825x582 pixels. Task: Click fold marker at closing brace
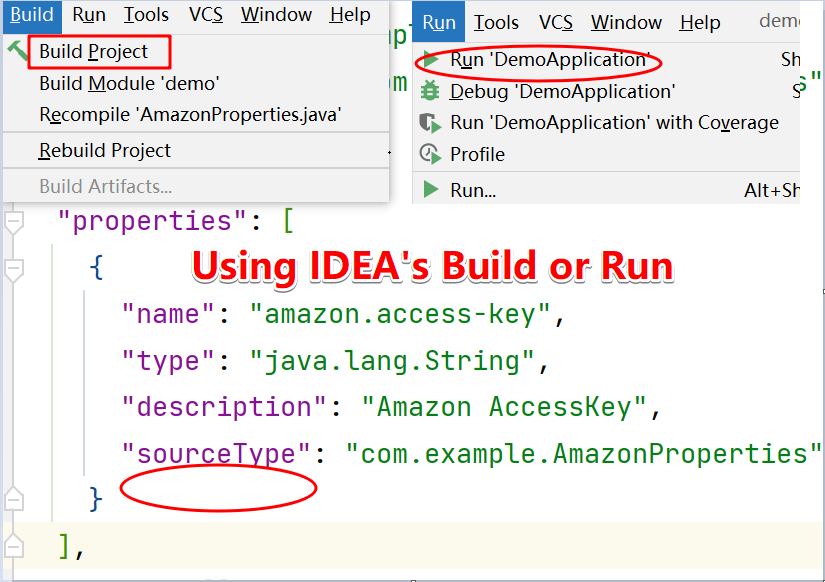[14, 498]
